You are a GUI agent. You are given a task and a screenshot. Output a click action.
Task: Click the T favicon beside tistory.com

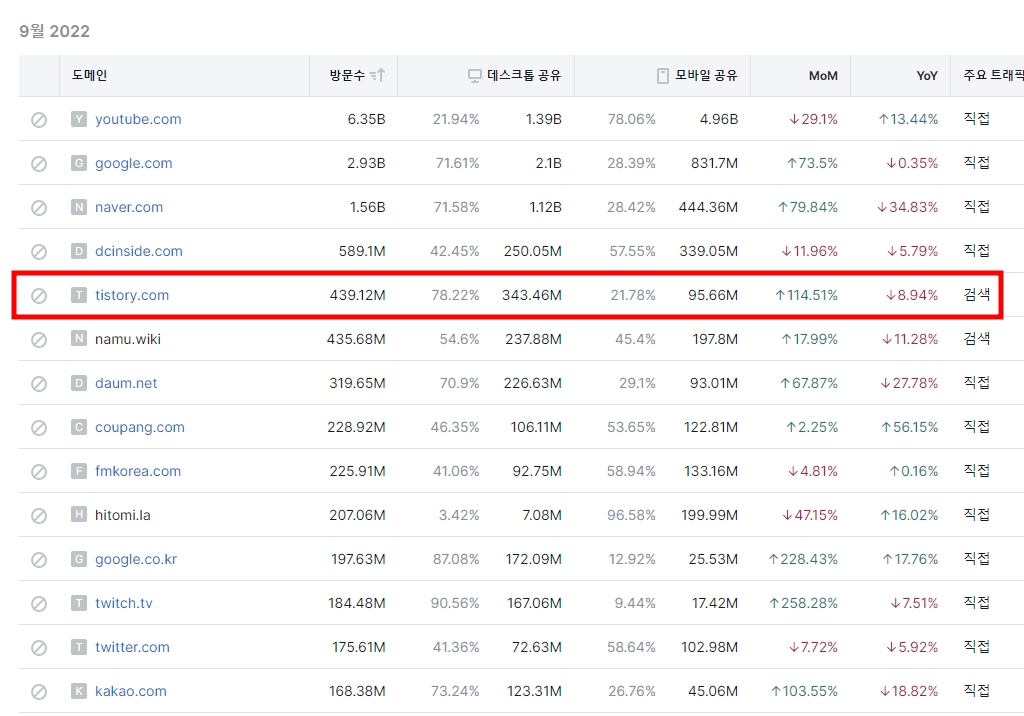coord(79,295)
